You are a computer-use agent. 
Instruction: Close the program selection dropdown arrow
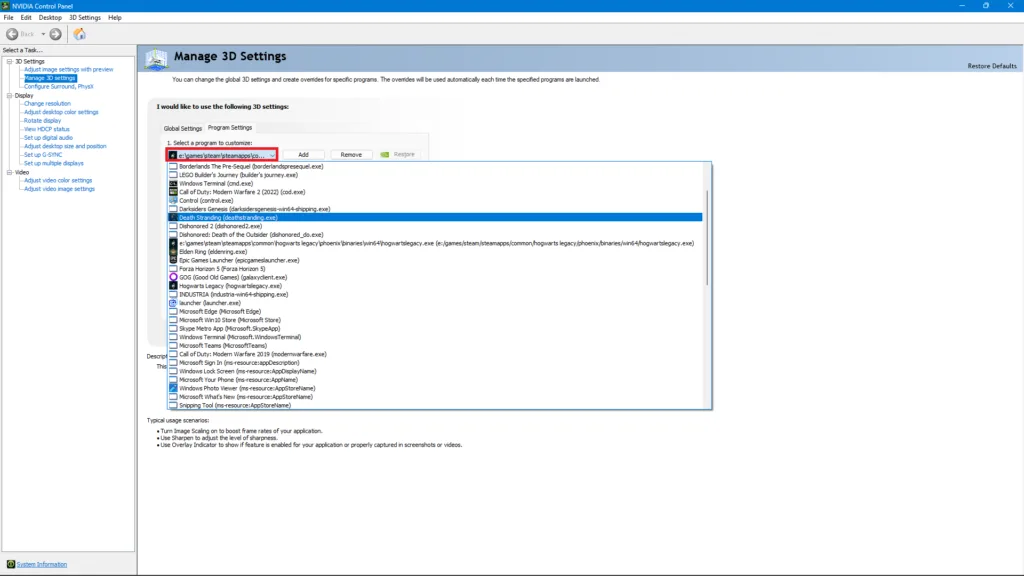click(x=272, y=155)
